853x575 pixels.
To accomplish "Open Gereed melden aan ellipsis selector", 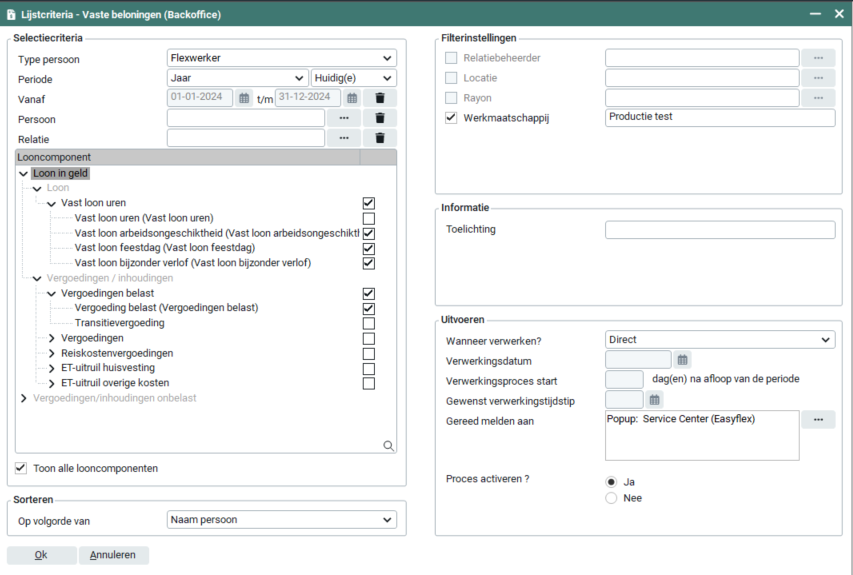I will pyautogui.click(x=818, y=420).
